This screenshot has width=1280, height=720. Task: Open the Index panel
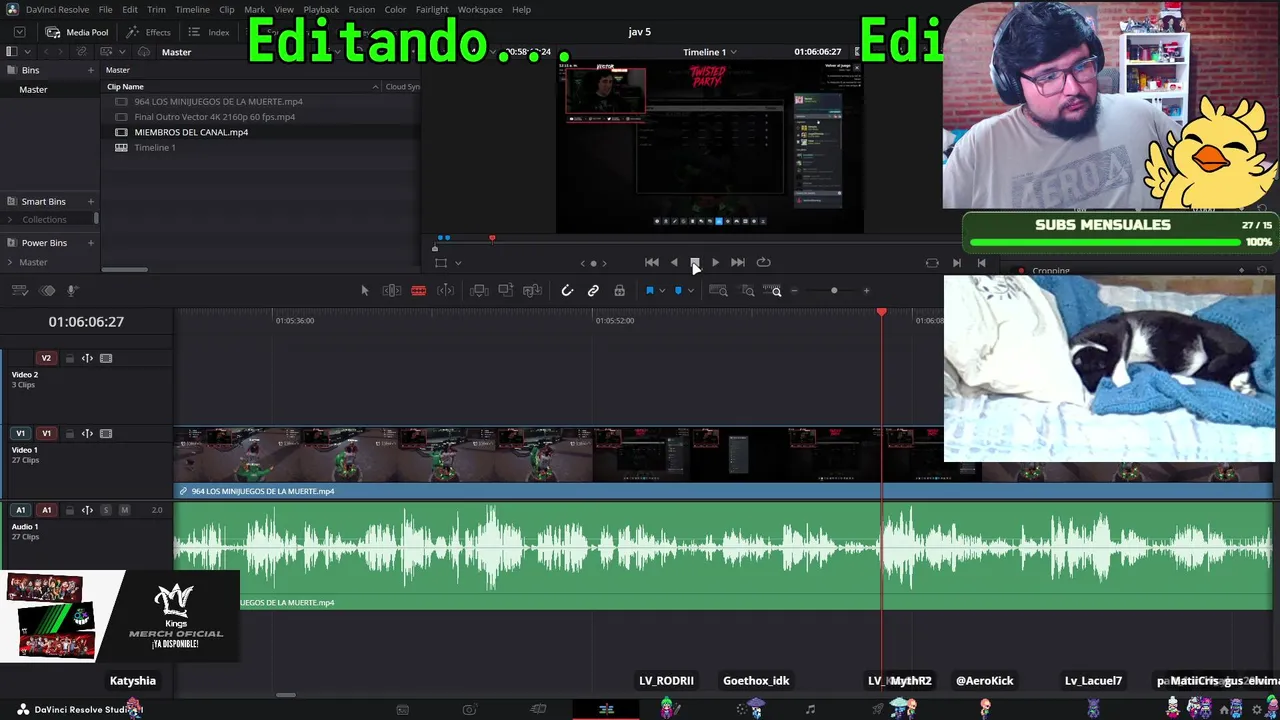click(209, 32)
